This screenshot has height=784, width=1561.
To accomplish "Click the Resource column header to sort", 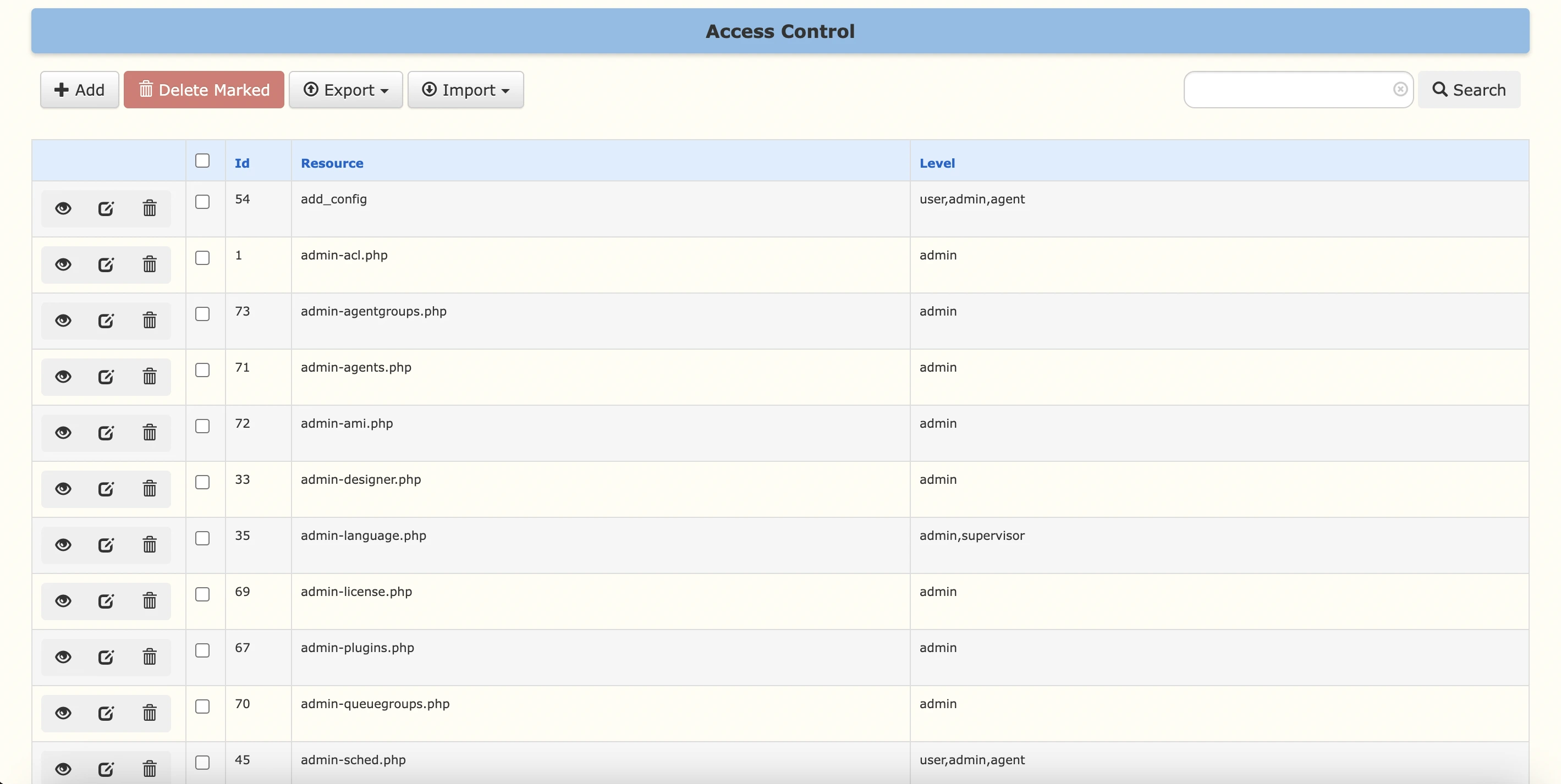I will (x=332, y=163).
